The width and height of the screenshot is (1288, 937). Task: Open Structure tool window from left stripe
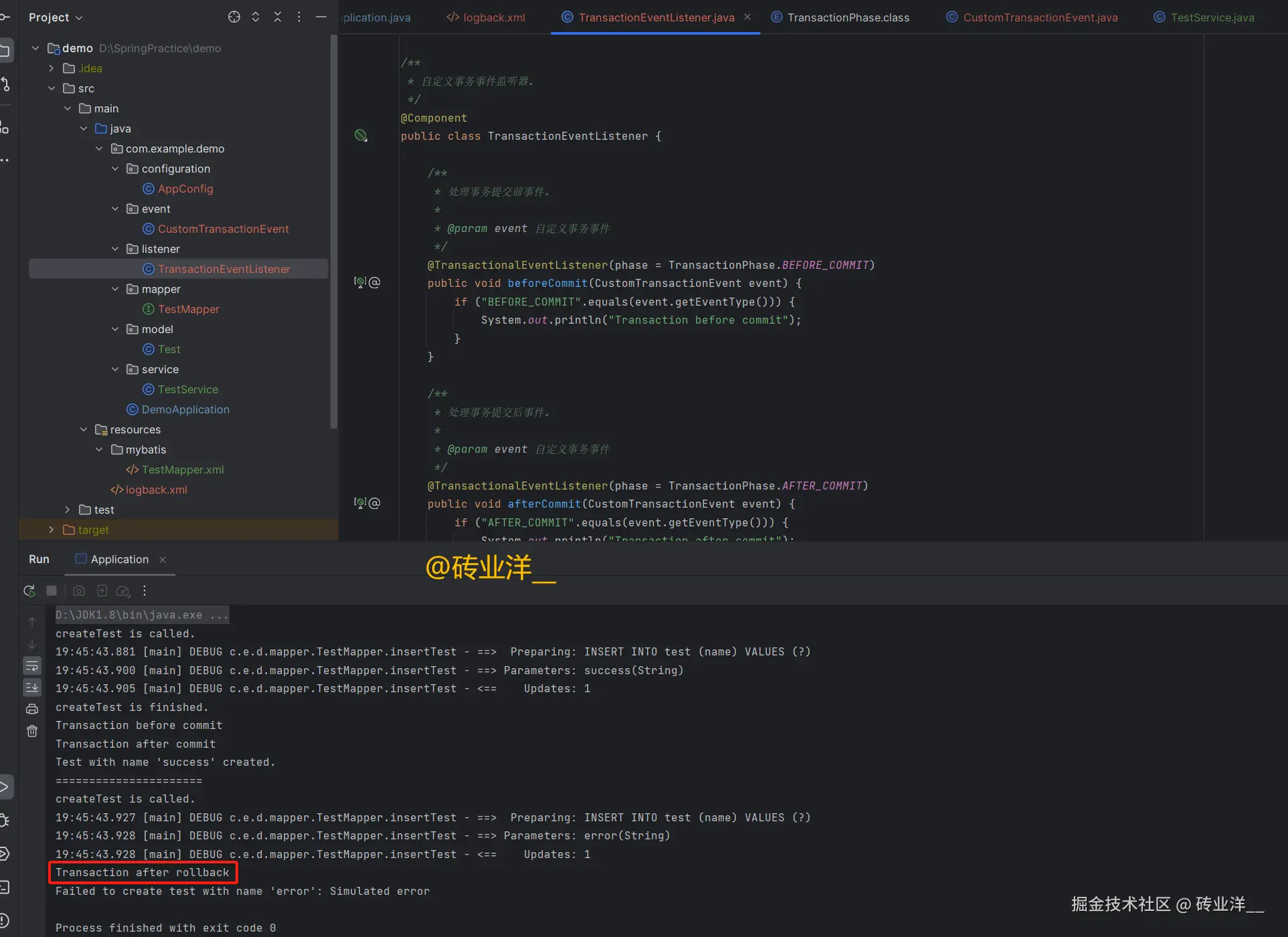pos(5,127)
